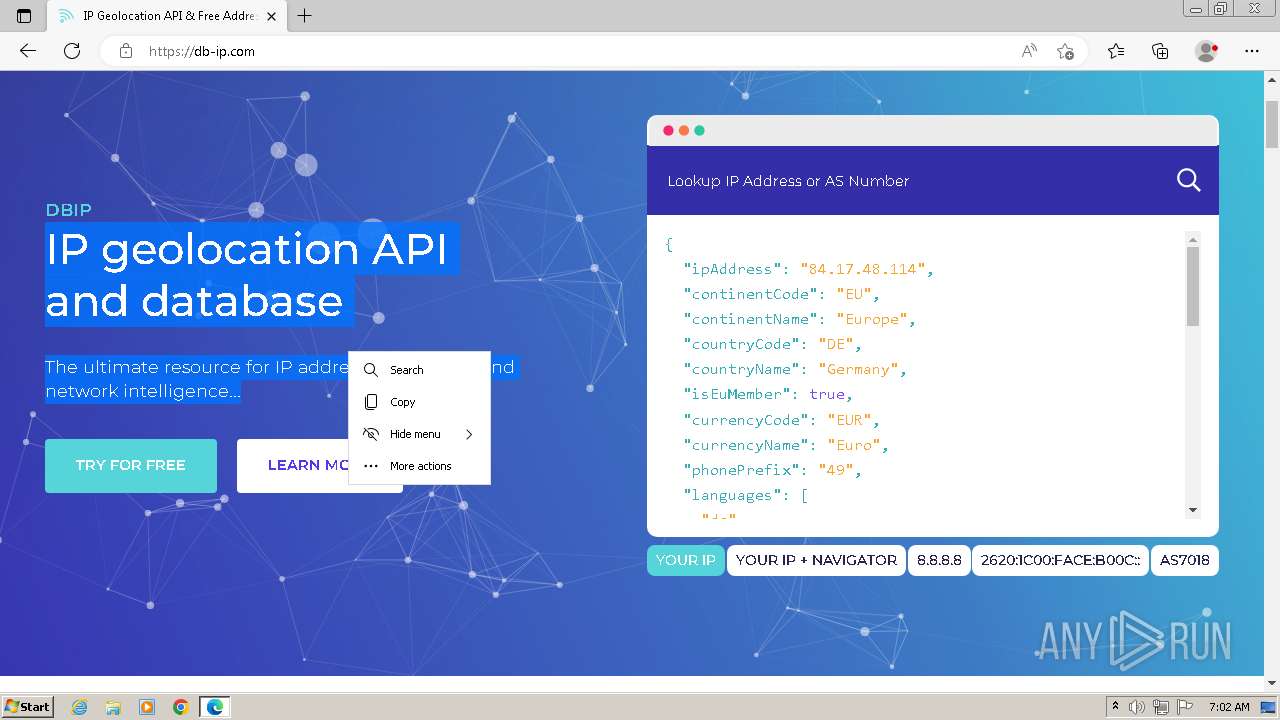
Task: Click the TRY FOR FREE button
Action: click(131, 465)
